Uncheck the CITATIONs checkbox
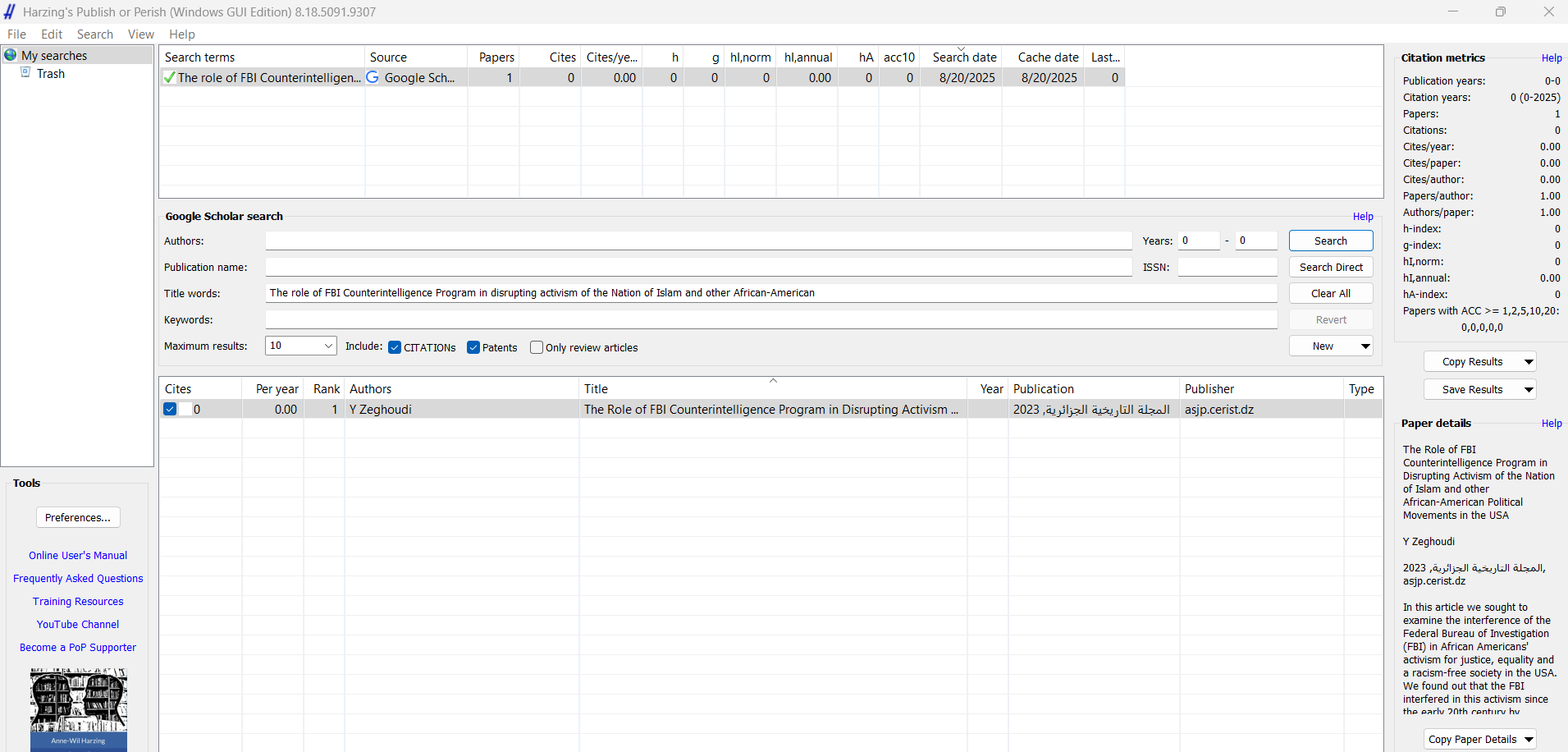This screenshot has width=1568, height=752. (395, 347)
